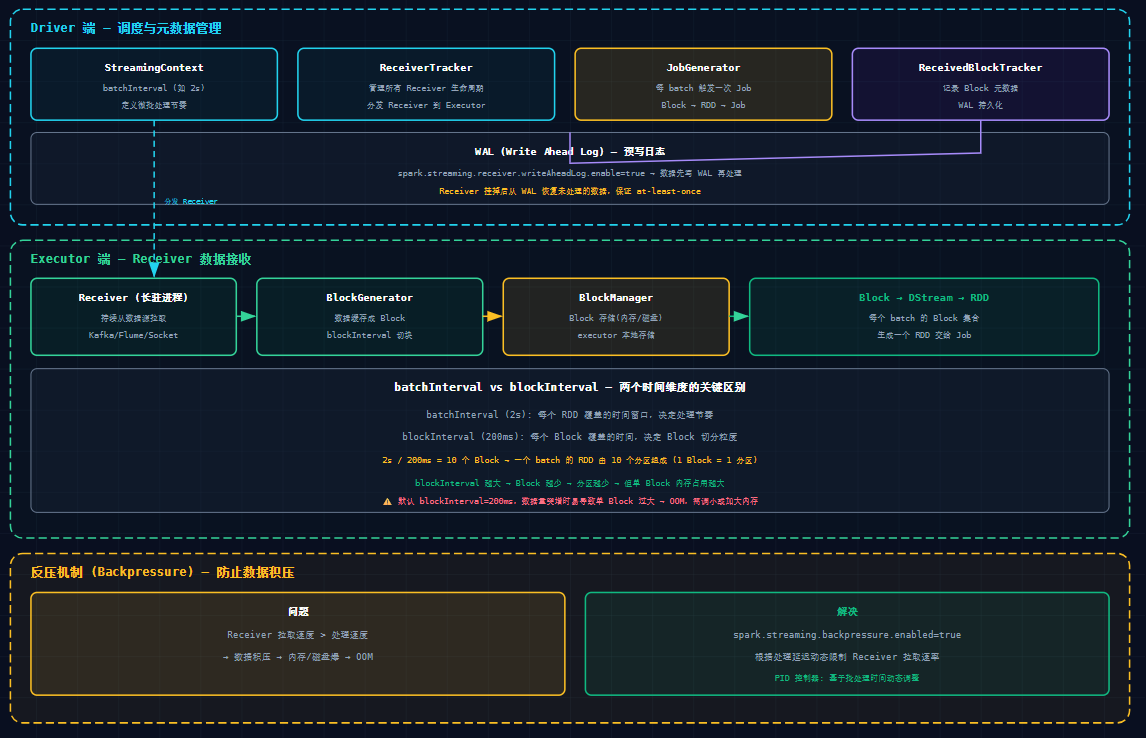Click the orange '2s / 200ms = 10 个 Block' line
Viewport: 1146px width, 738px height.
click(569, 460)
